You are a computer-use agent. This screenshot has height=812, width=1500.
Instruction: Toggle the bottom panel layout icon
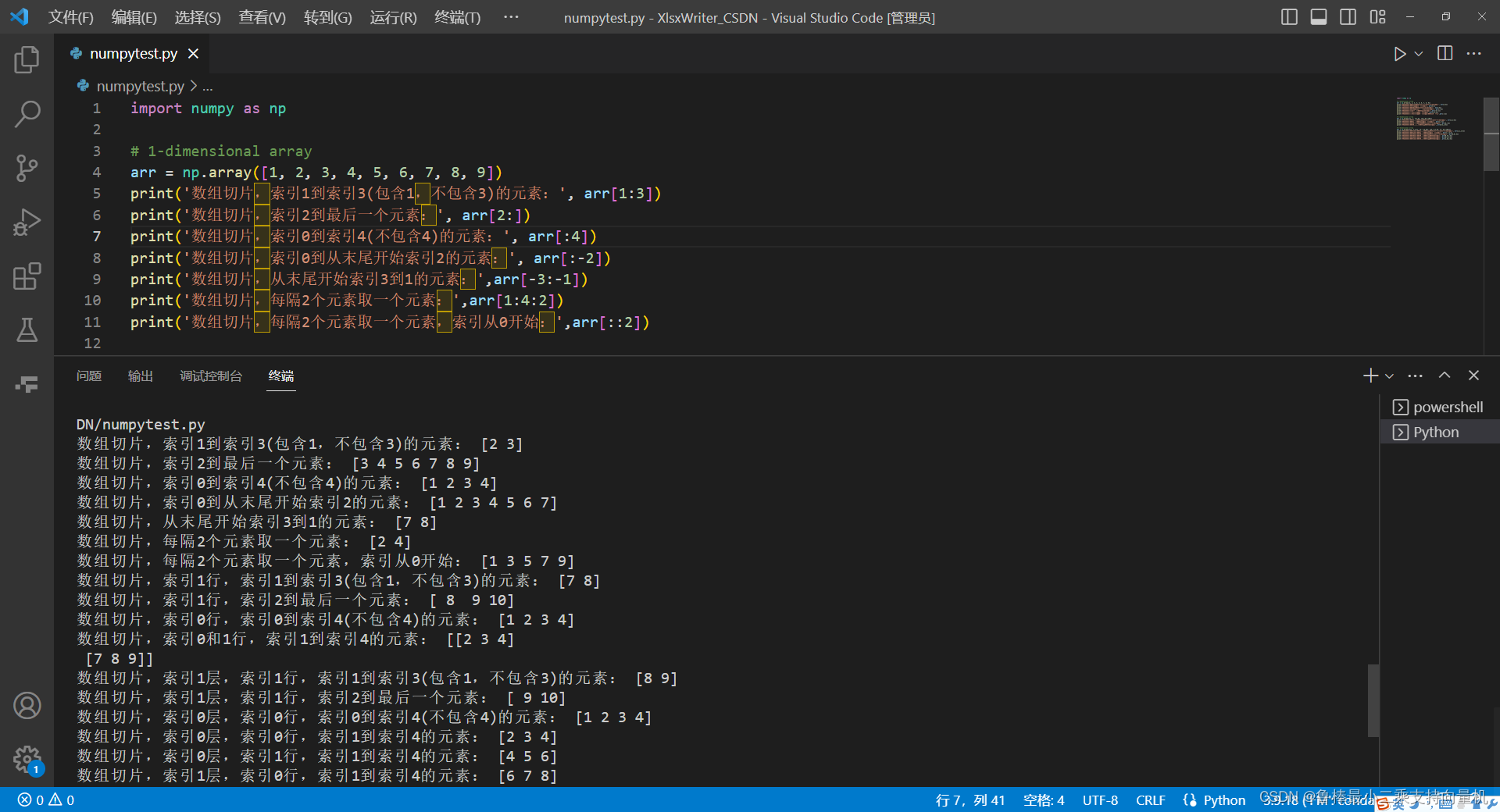(1319, 17)
